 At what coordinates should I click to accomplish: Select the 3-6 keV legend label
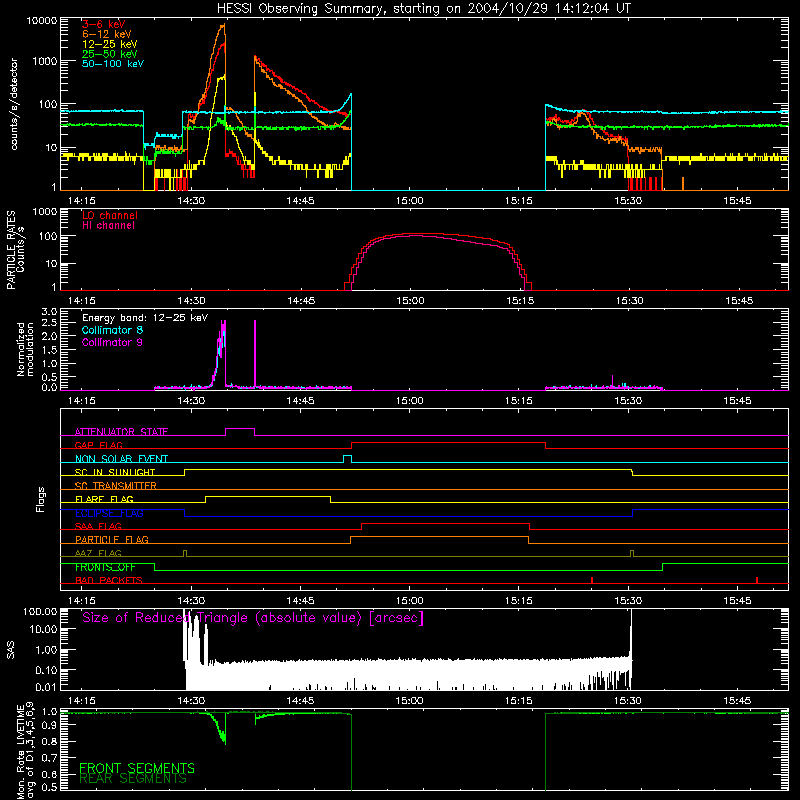tap(104, 24)
